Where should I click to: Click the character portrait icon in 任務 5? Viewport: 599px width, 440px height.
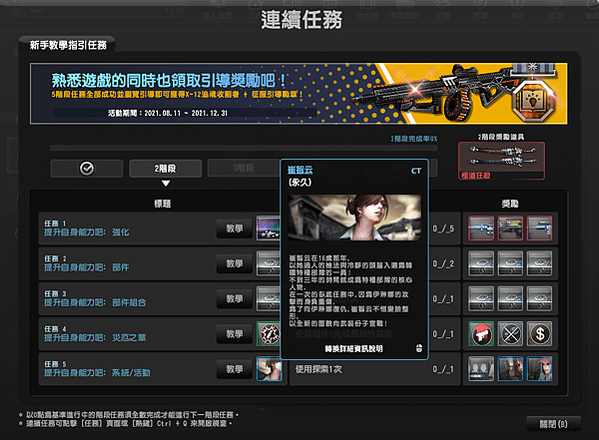coord(269,369)
